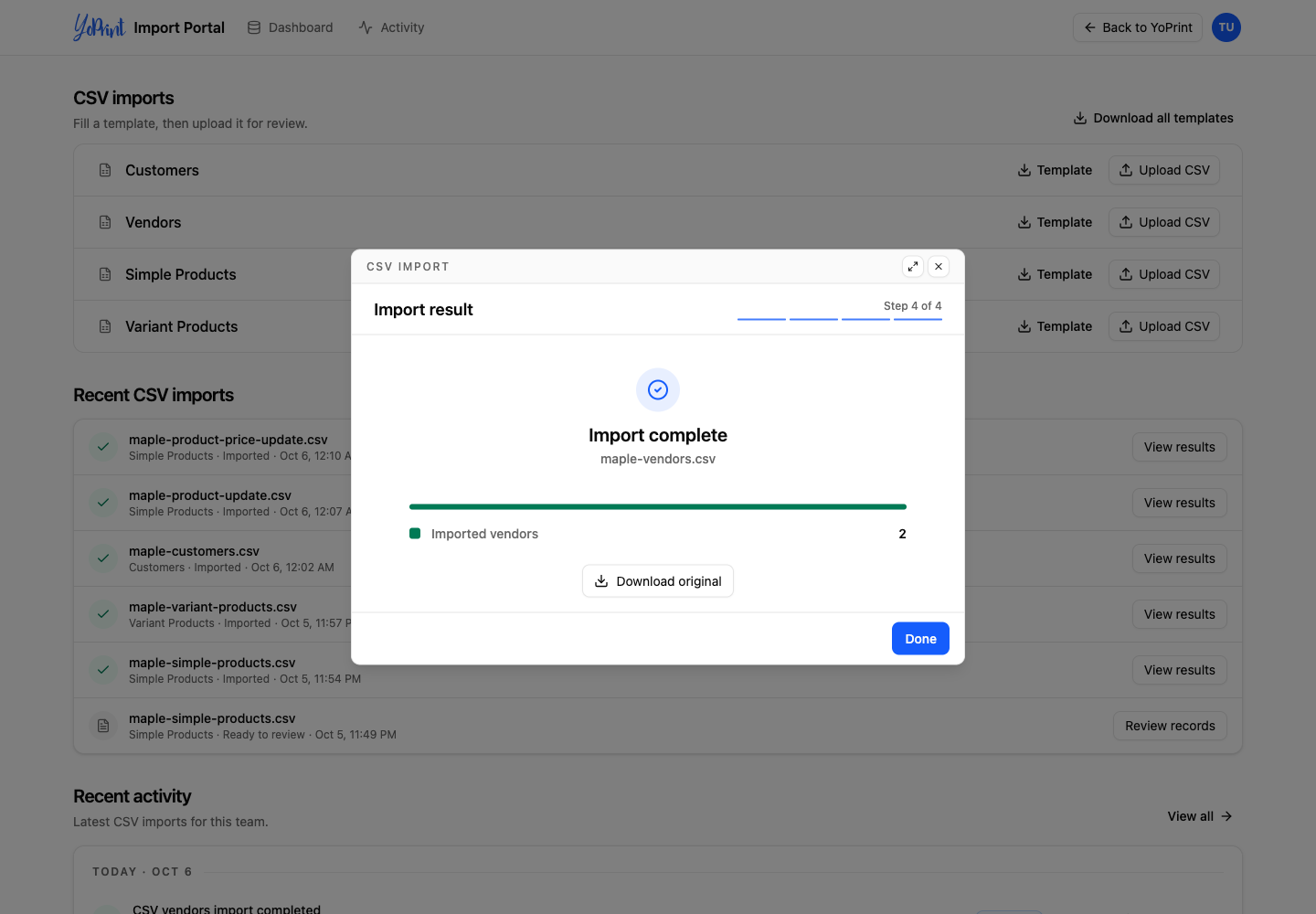This screenshot has width=1316, height=914.
Task: Open the TU user avatar menu
Action: pos(1226,27)
